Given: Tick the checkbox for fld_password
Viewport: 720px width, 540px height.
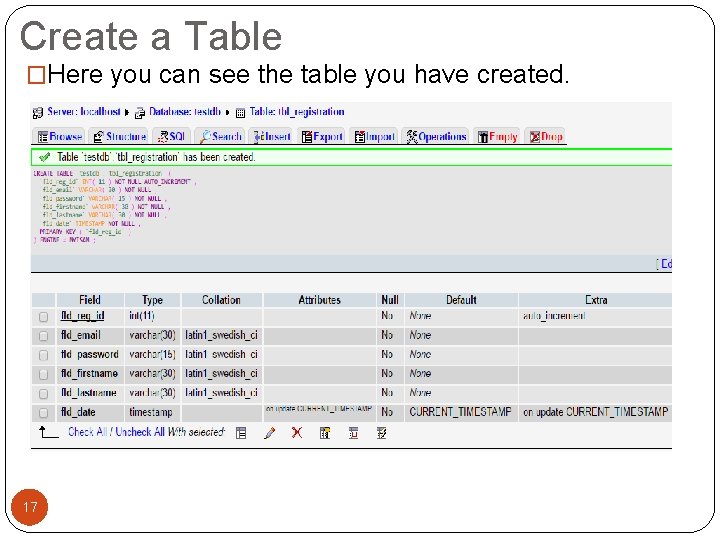Looking at the screenshot, I should click(x=44, y=355).
